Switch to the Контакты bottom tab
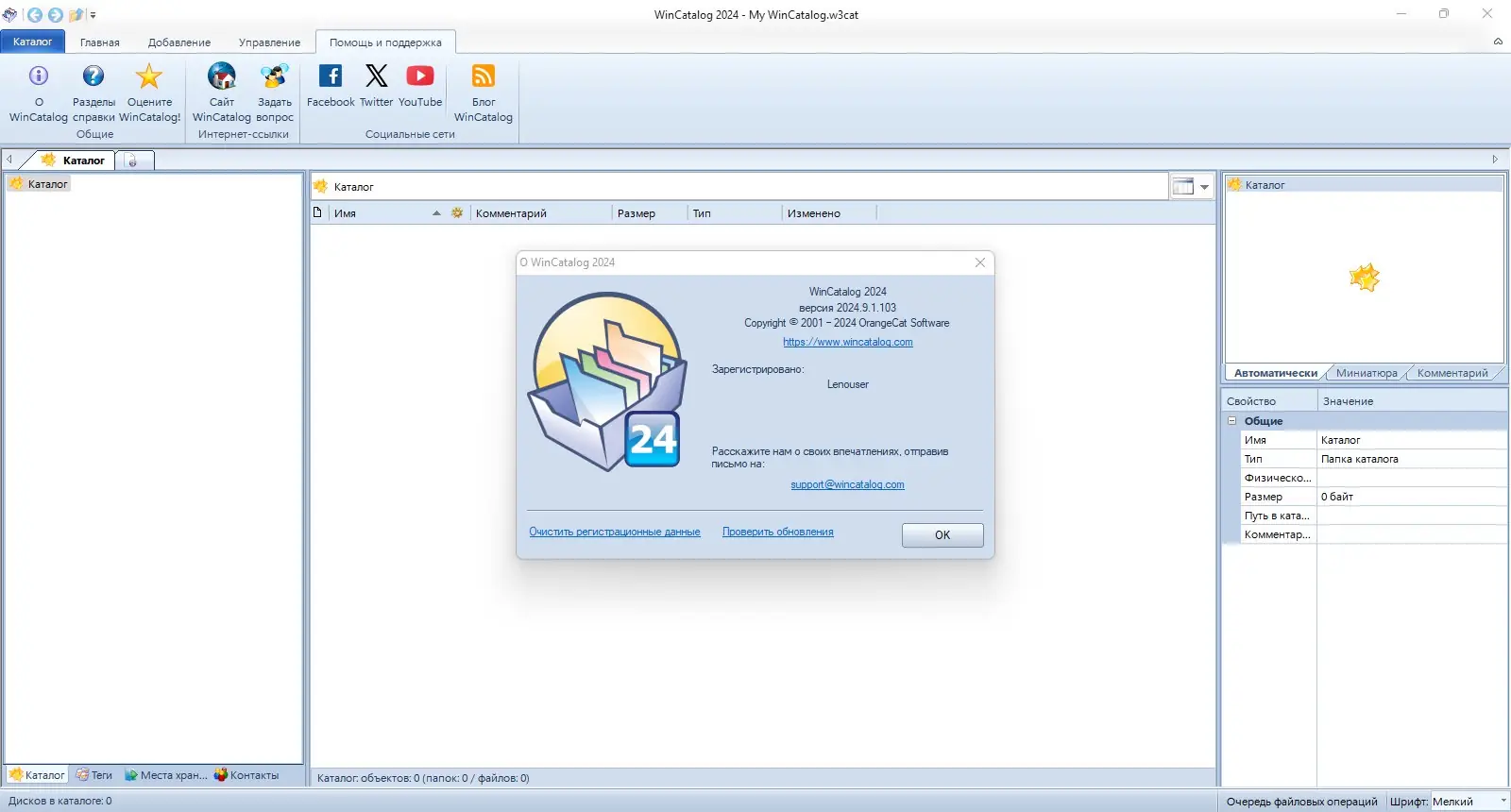Screen dimensions: 1511x812 click(246, 775)
